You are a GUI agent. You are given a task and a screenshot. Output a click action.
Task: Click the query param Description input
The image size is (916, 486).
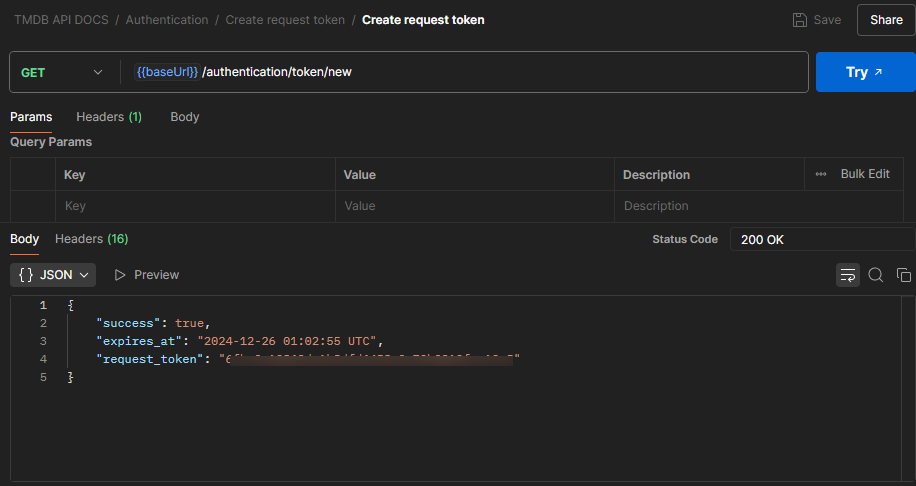point(758,206)
